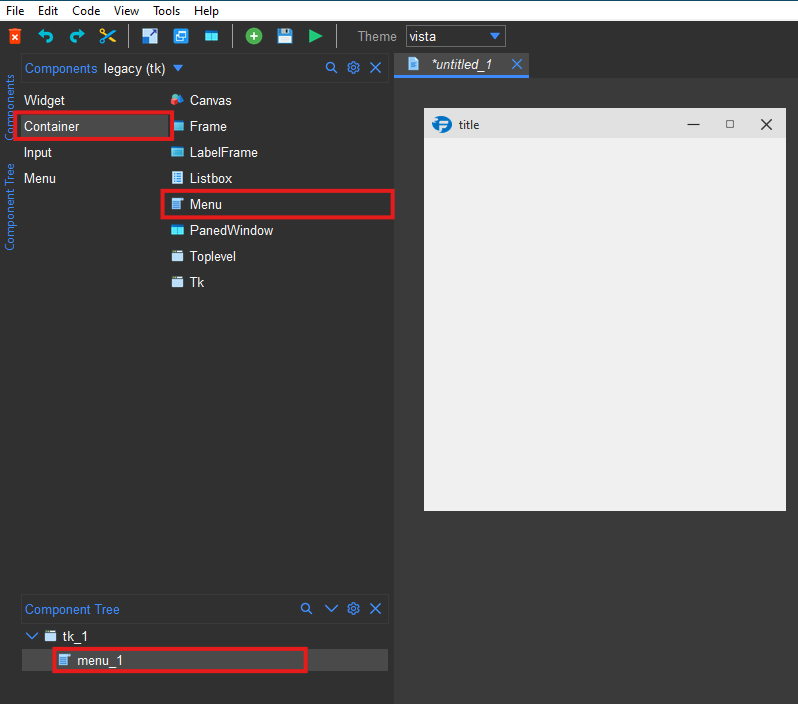Open the Help menu
The height and width of the screenshot is (704, 798).
click(206, 11)
